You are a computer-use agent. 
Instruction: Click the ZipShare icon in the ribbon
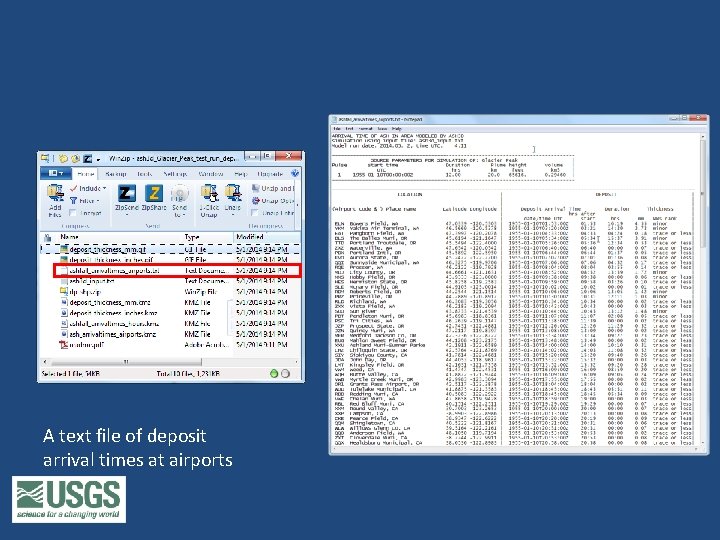[154, 193]
